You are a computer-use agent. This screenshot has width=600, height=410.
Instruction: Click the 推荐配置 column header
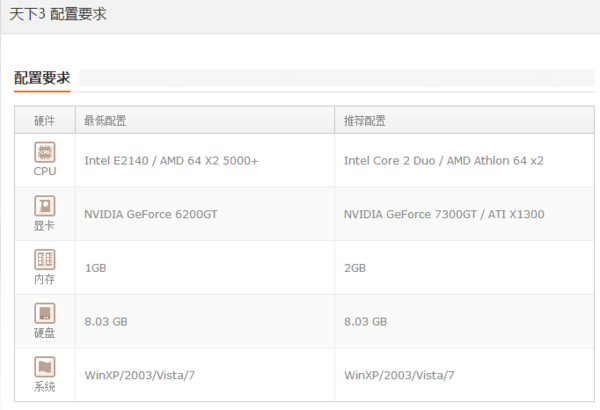(x=365, y=121)
